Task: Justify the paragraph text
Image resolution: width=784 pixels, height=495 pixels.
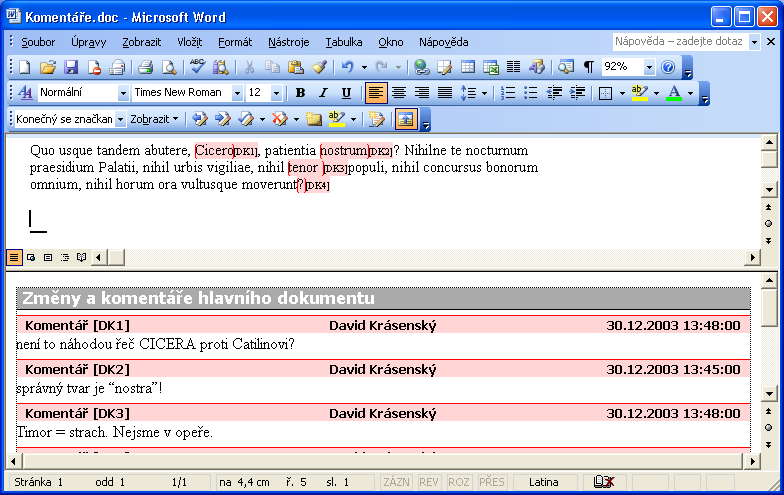Action: (x=444, y=92)
